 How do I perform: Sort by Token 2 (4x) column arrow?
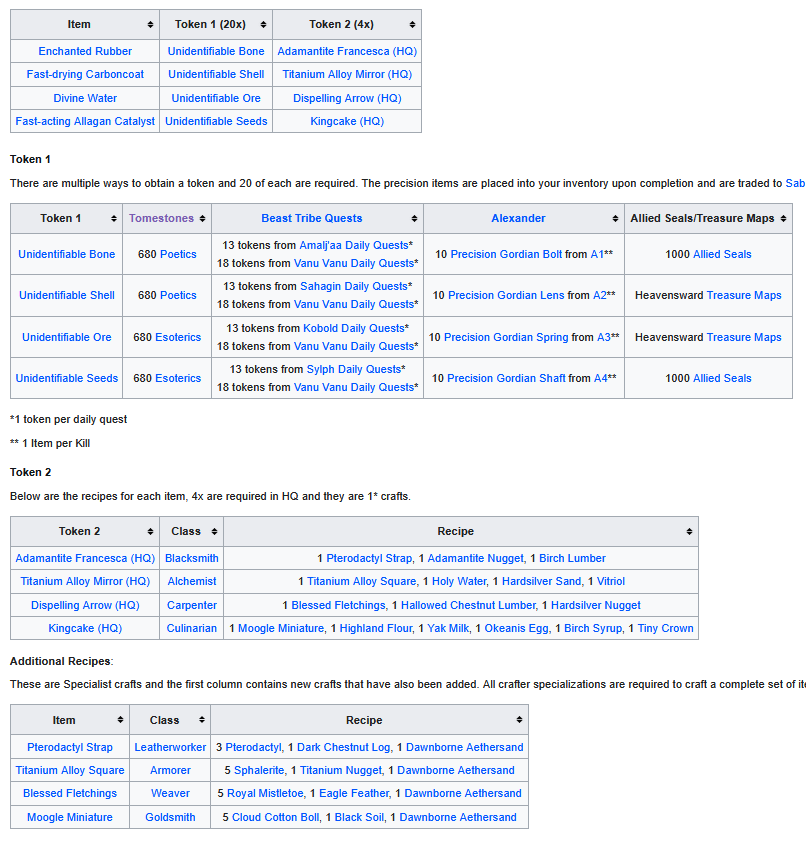pyautogui.click(x=412, y=25)
